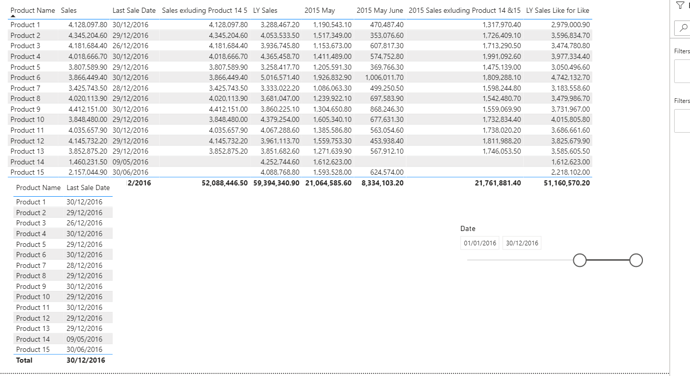Screen dimensions: 690x376
Task: Sort by Last Sale Date header in top table
Action: click(134, 10)
